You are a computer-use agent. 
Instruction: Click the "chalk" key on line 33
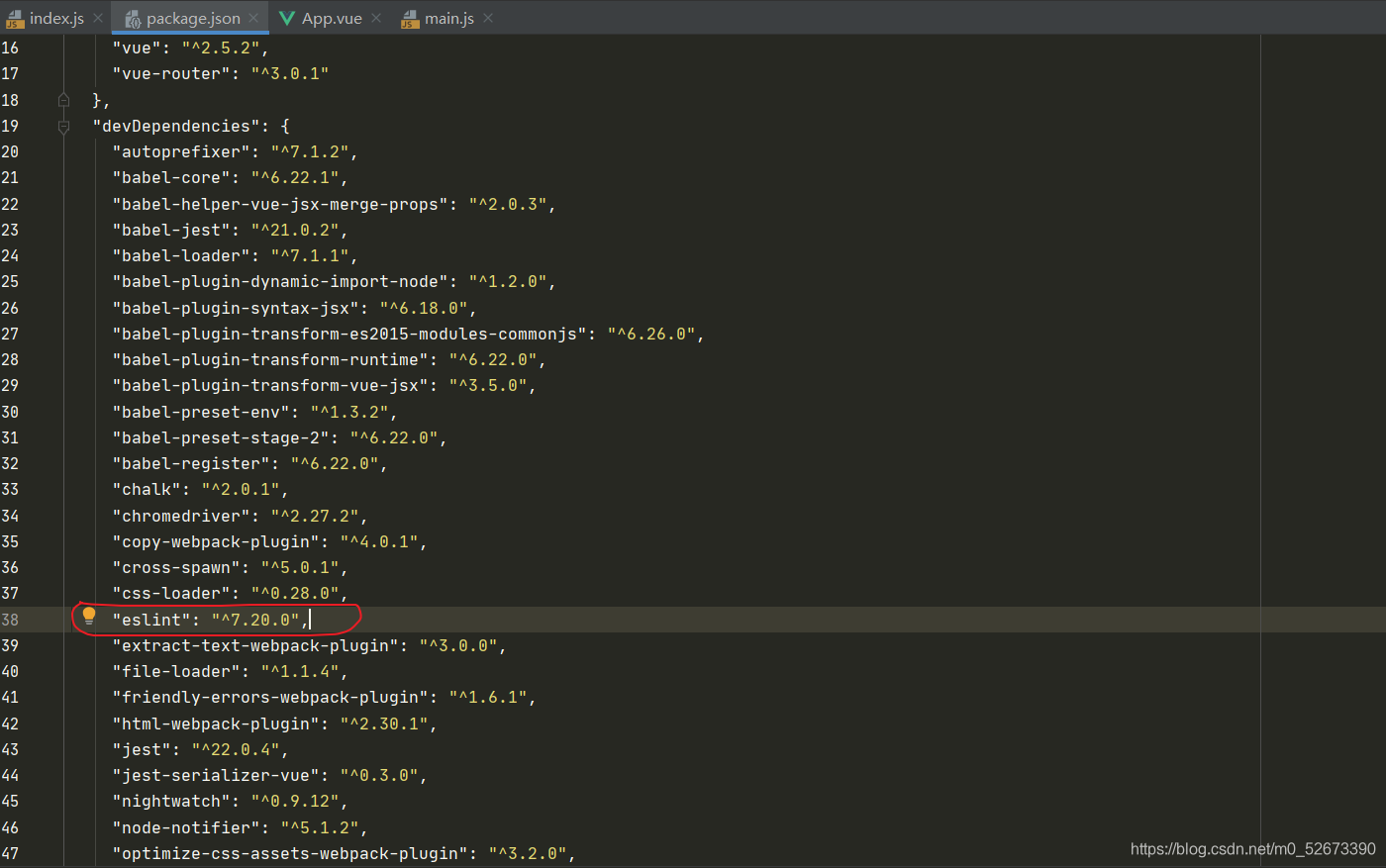(x=147, y=489)
